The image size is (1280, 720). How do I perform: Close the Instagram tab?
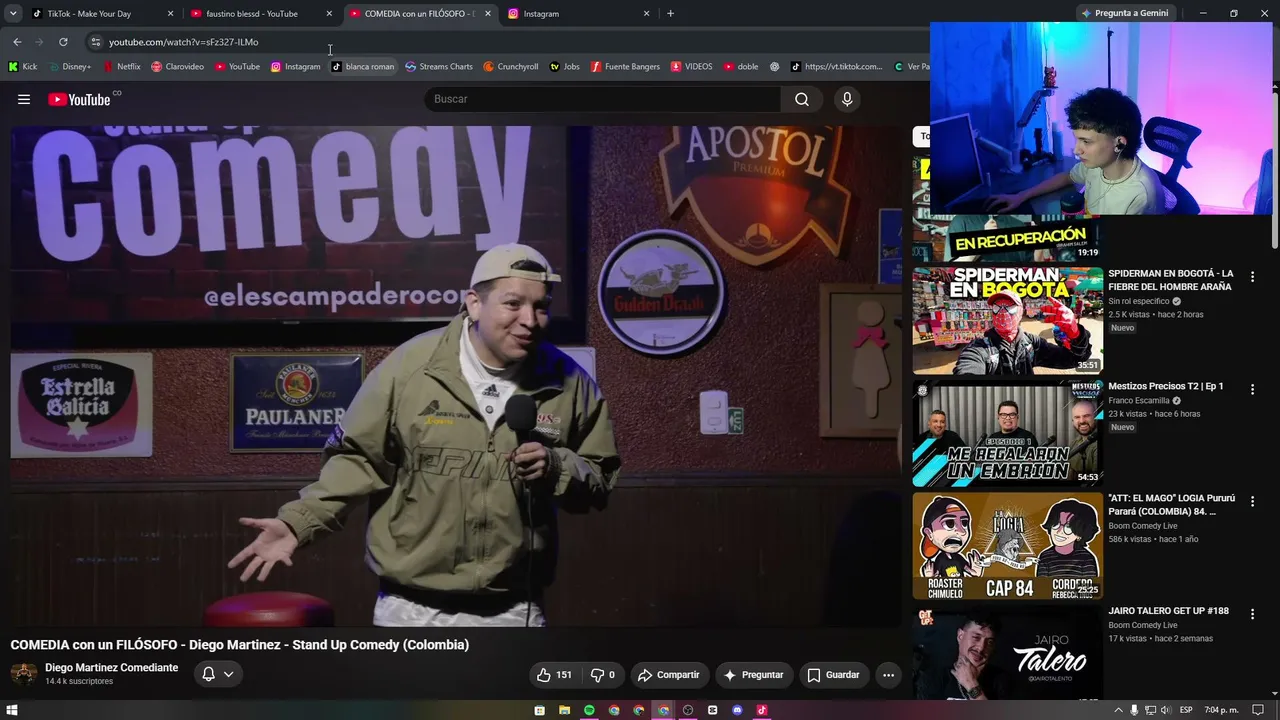pos(646,14)
